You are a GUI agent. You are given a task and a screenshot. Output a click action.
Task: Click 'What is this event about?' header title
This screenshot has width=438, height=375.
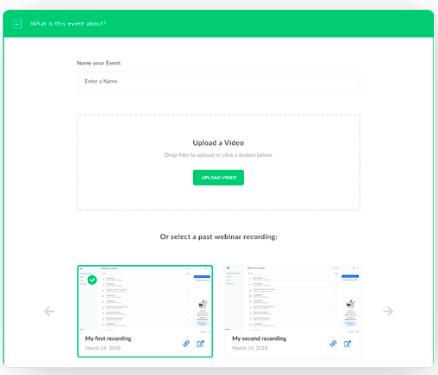coord(68,24)
